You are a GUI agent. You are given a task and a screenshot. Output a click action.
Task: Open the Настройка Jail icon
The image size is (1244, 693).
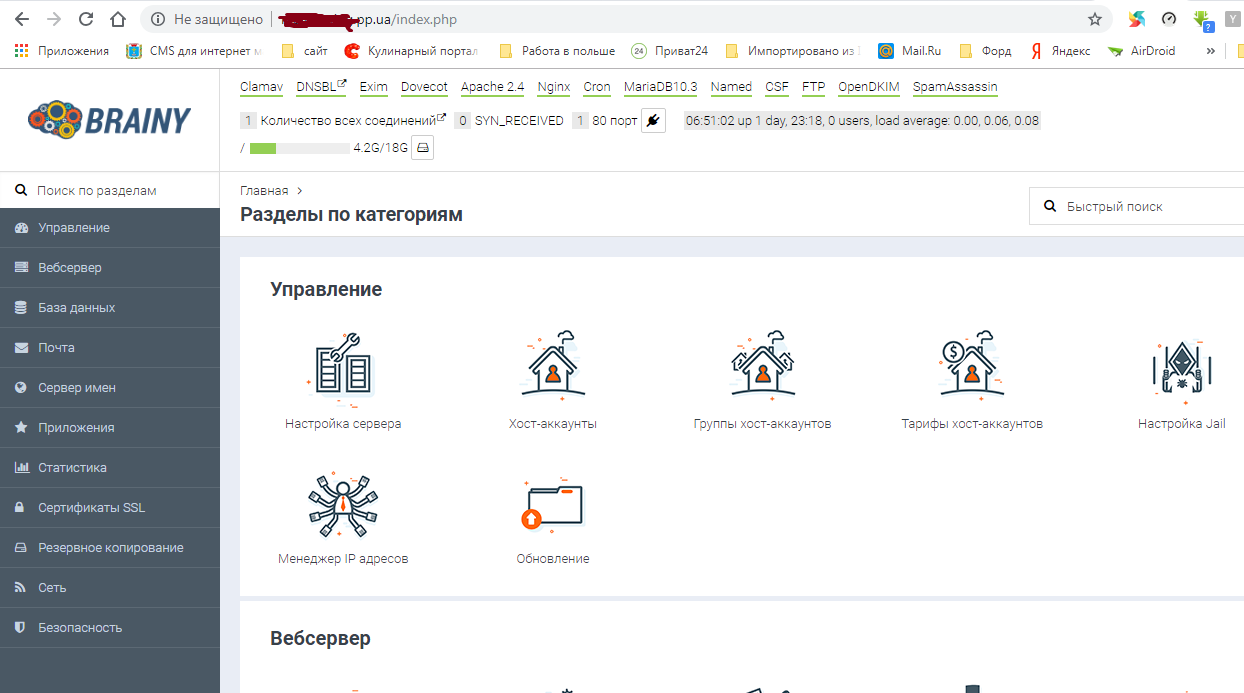point(1182,368)
